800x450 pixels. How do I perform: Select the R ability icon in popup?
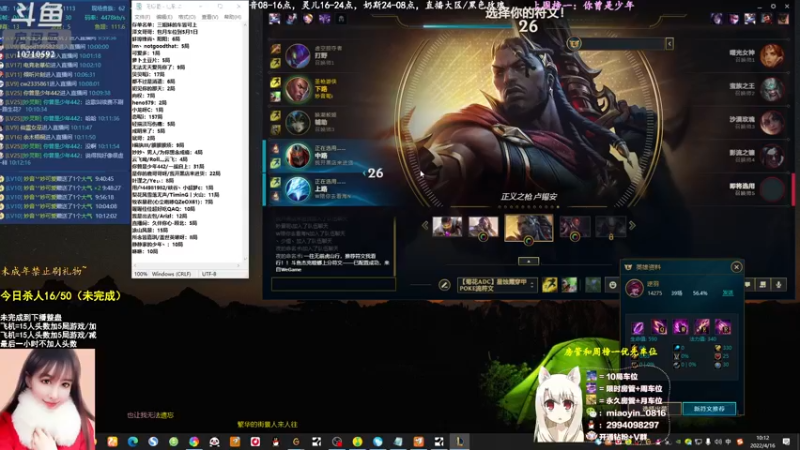(x=723, y=327)
